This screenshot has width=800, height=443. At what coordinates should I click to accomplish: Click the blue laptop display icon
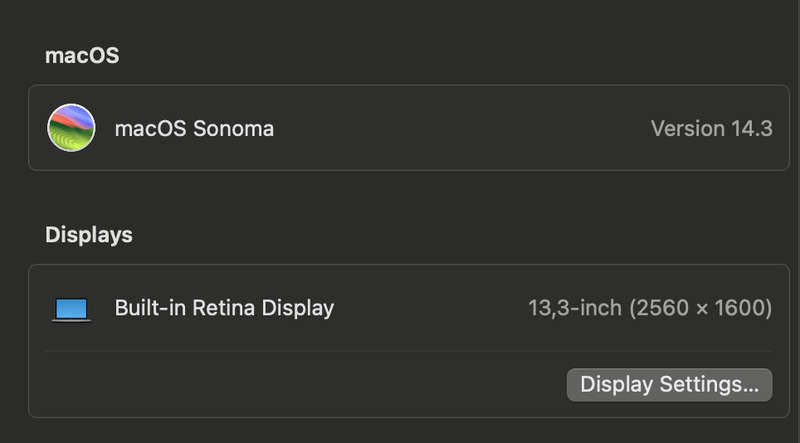pos(71,310)
